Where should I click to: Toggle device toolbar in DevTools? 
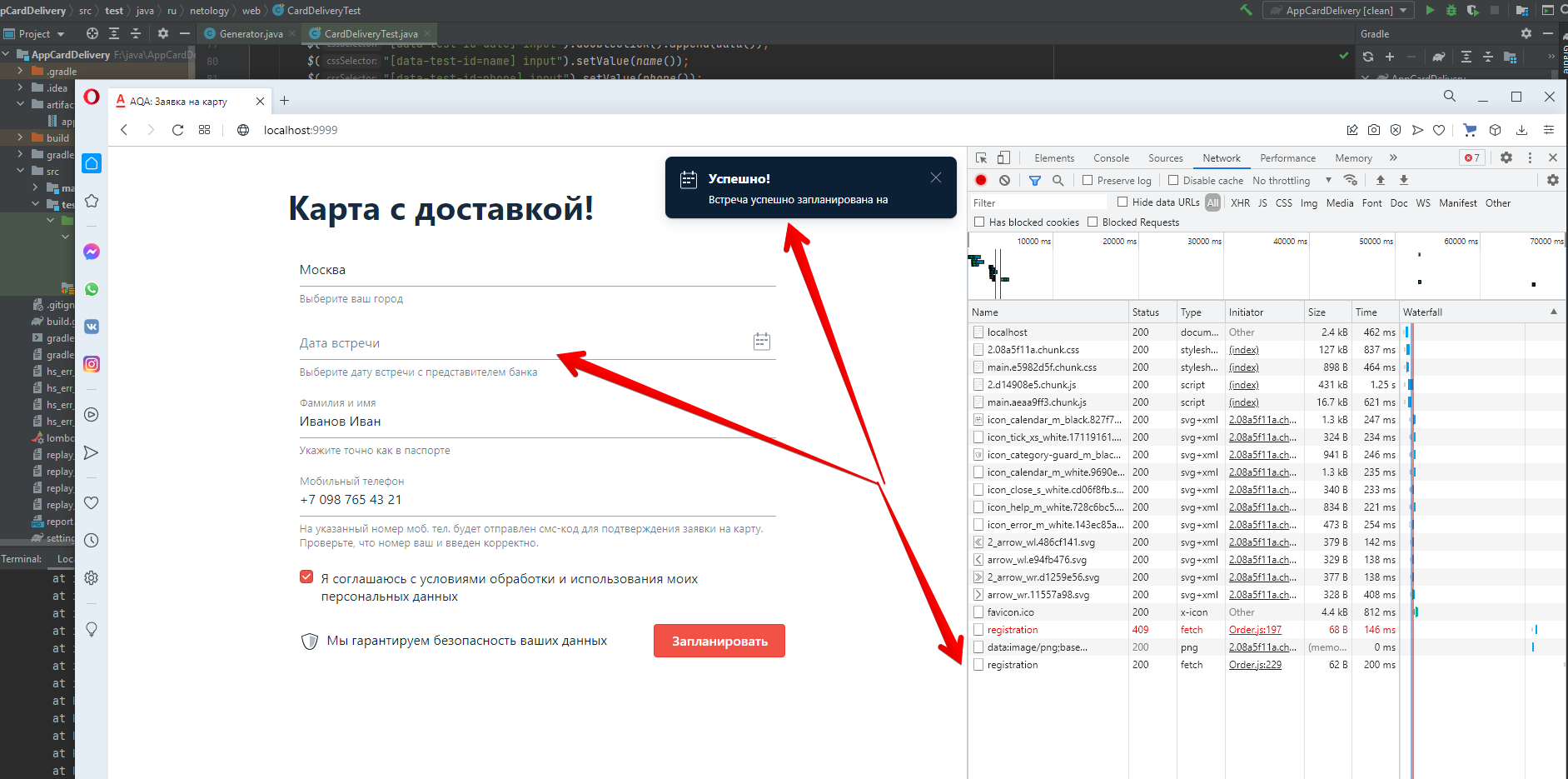pyautogui.click(x=1003, y=157)
